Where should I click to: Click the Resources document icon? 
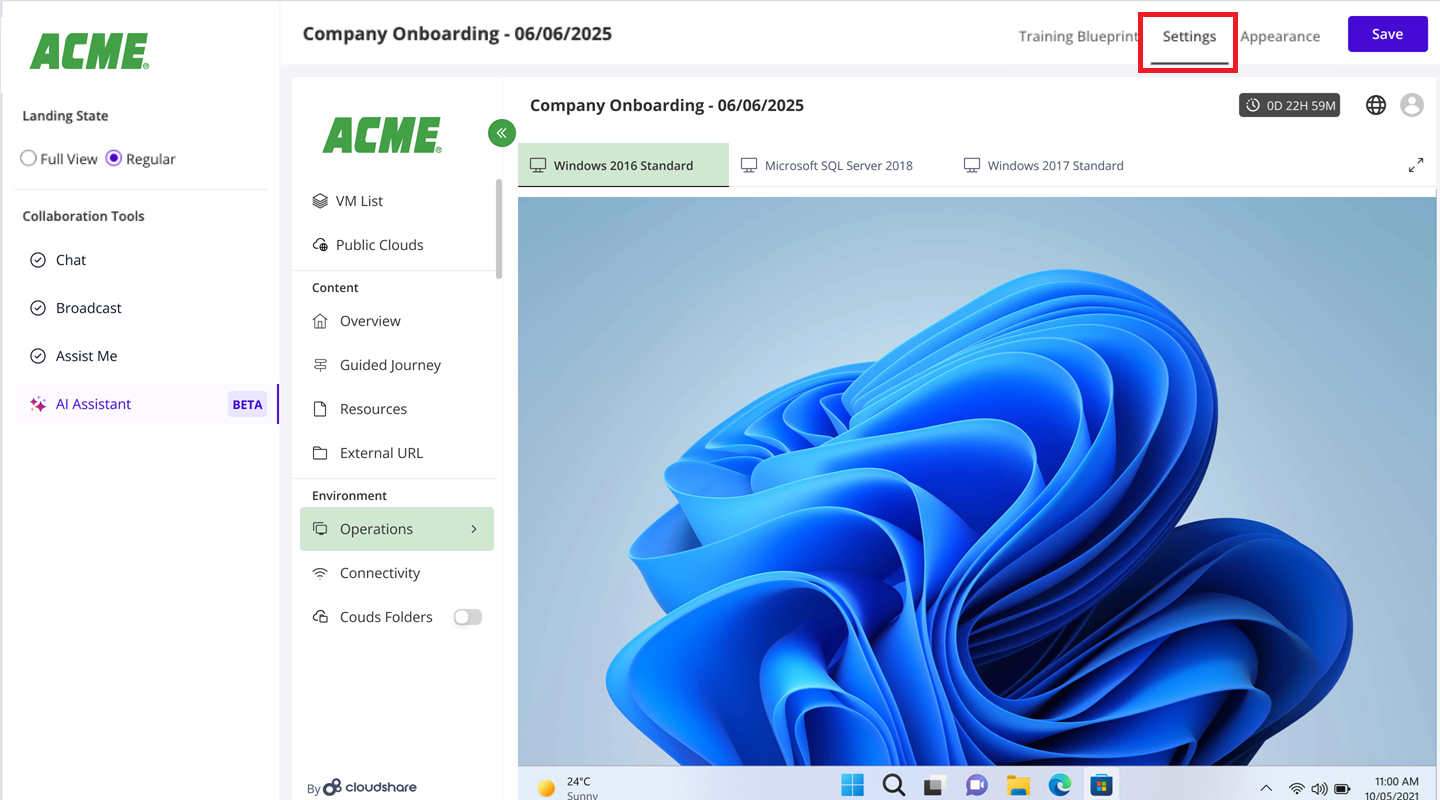pyautogui.click(x=320, y=409)
